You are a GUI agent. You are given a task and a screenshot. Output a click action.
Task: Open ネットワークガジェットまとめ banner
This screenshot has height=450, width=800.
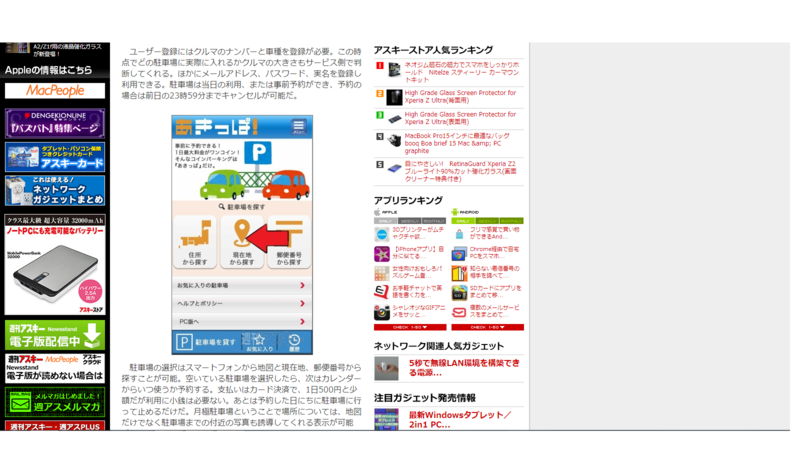[55, 191]
